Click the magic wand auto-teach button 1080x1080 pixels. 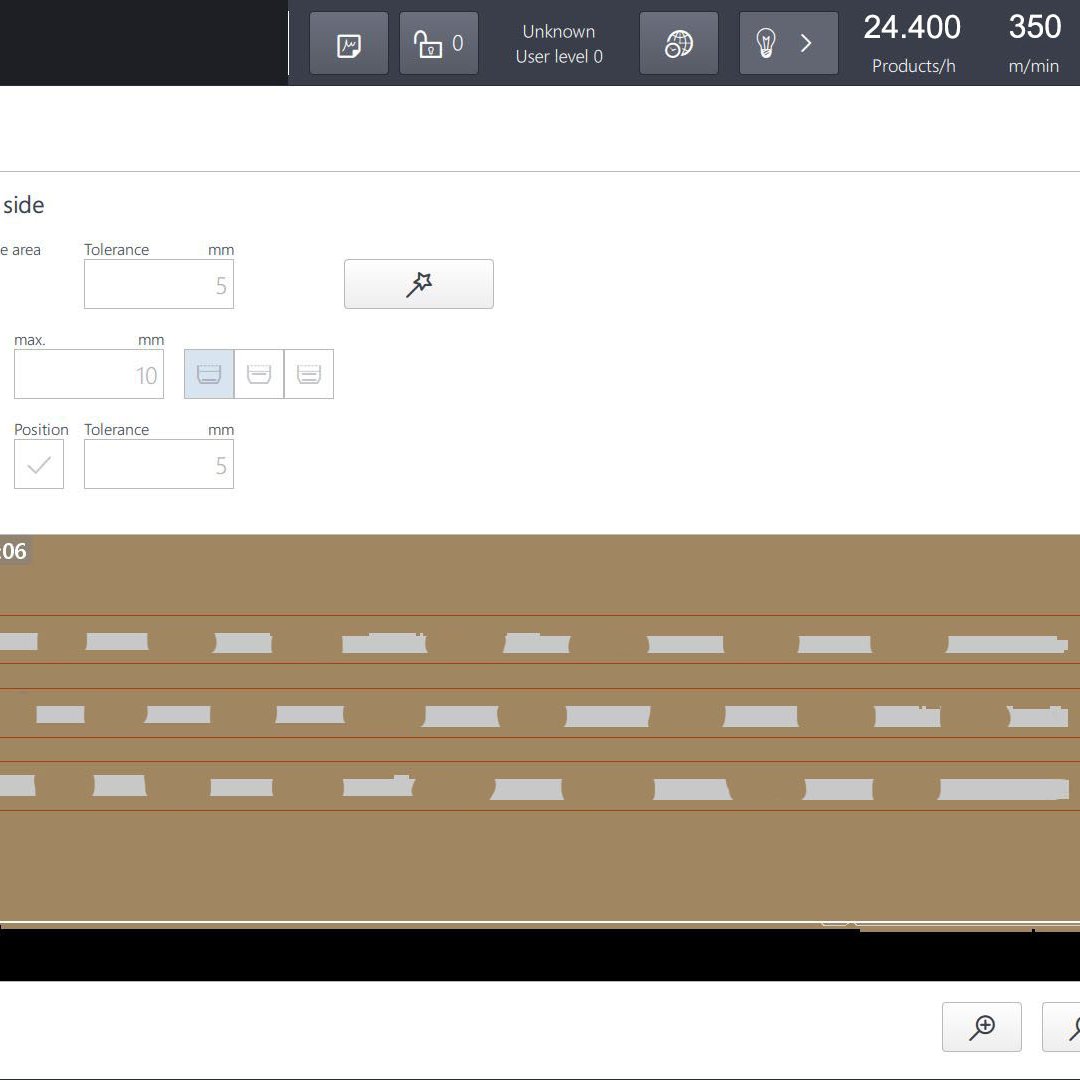[419, 284]
